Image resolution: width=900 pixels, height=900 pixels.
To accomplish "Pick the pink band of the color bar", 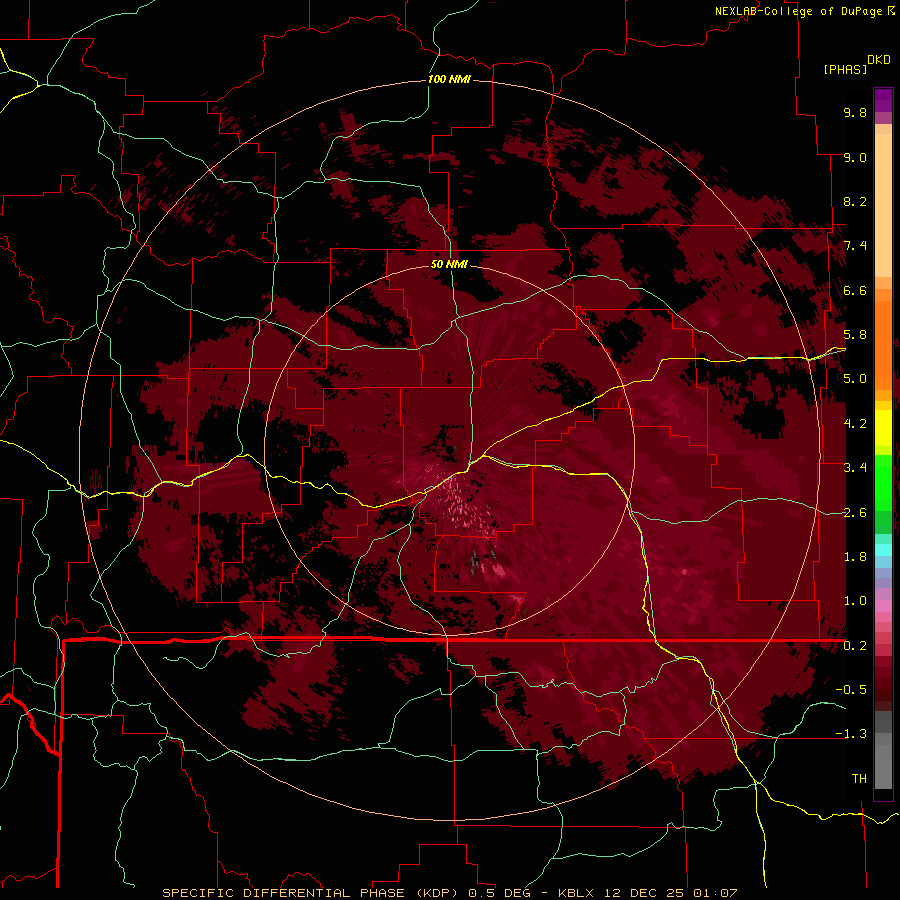I will (883, 606).
